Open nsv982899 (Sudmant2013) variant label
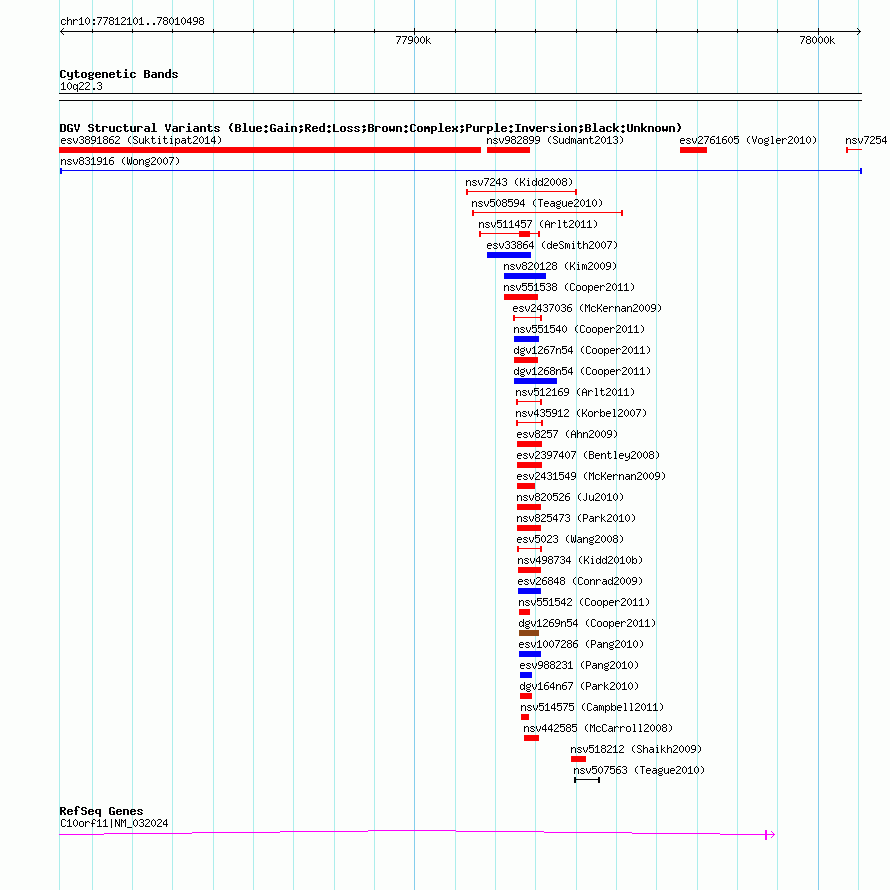This screenshot has height=890, width=890. point(555,140)
